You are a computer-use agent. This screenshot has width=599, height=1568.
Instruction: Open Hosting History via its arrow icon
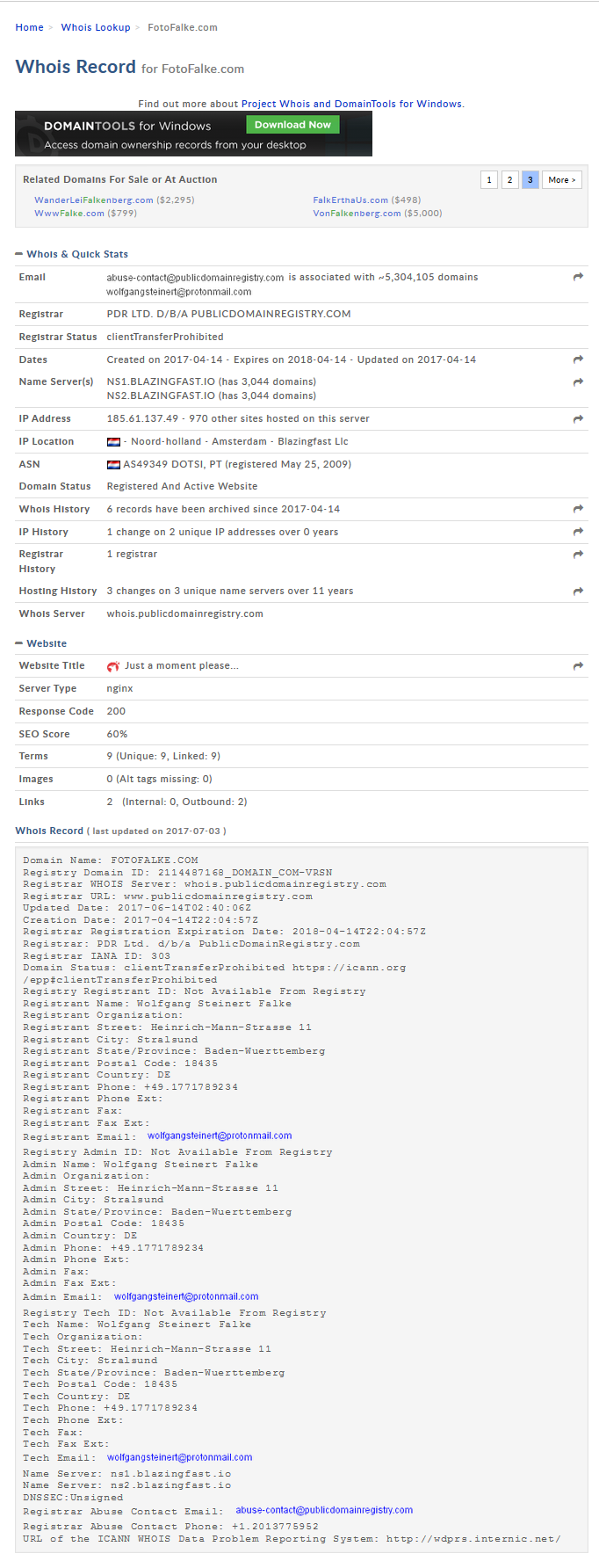tap(578, 592)
